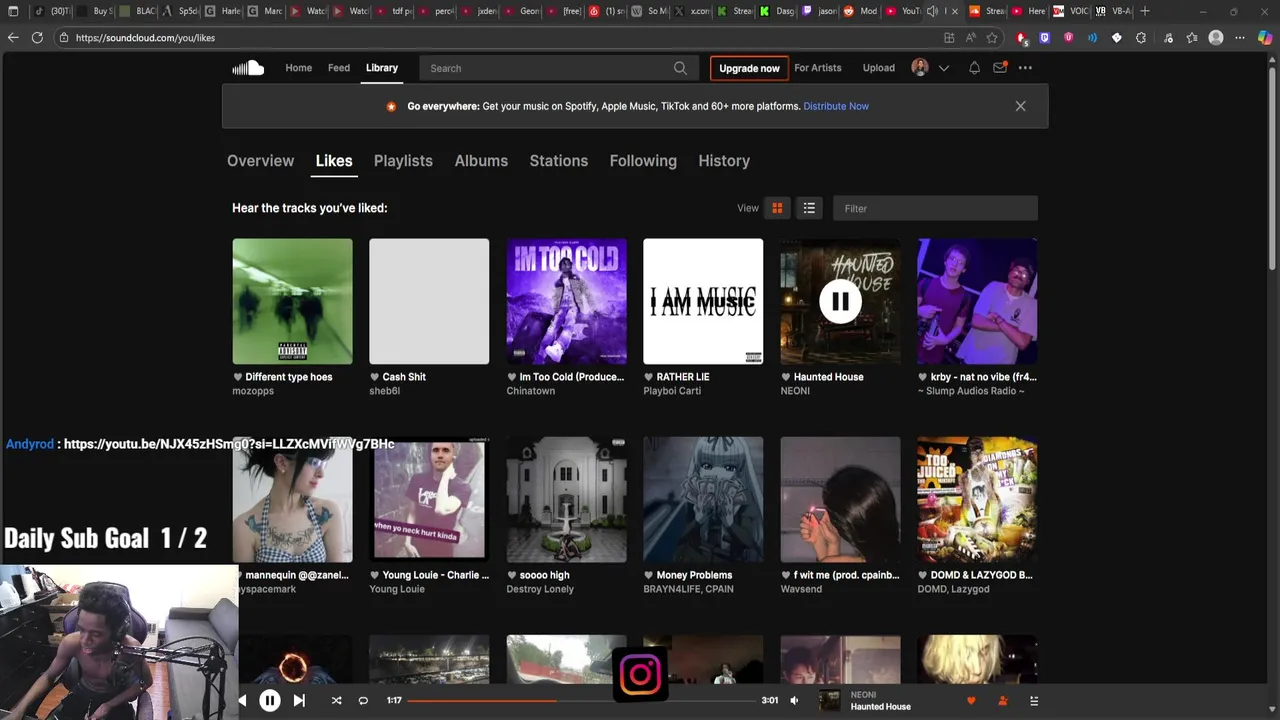Go to the previous track

242,701
